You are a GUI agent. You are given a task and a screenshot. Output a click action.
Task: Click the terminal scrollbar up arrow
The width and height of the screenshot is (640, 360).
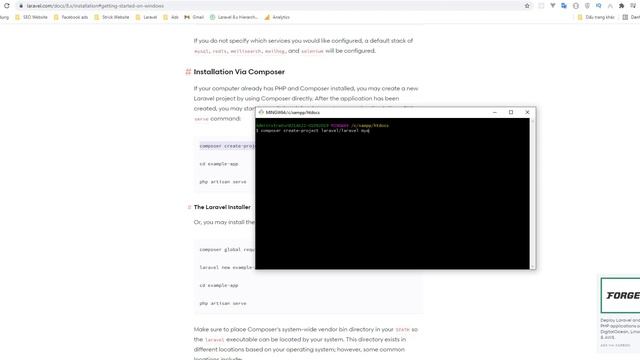(533, 121)
